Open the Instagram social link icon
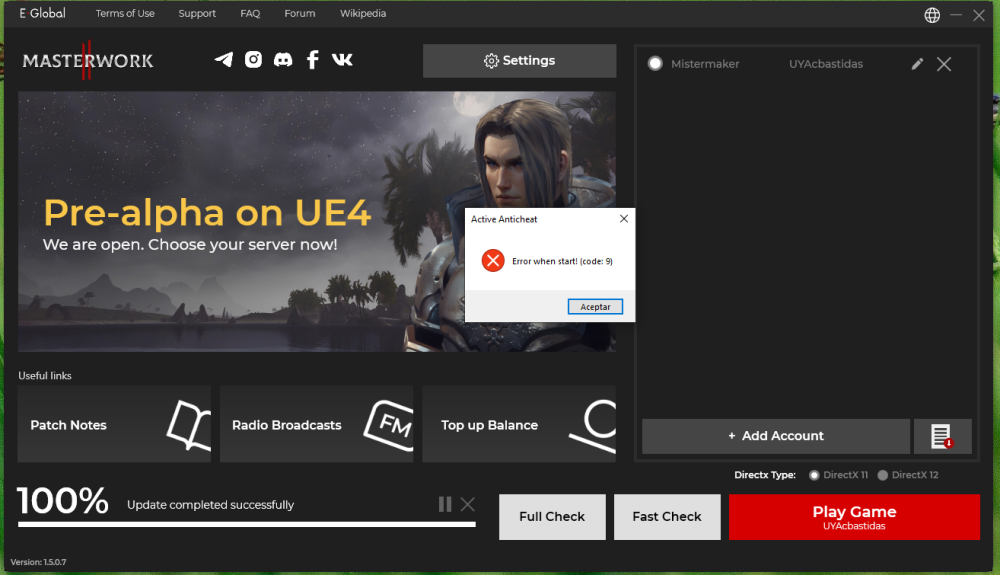This screenshot has width=1000, height=575. (x=254, y=60)
